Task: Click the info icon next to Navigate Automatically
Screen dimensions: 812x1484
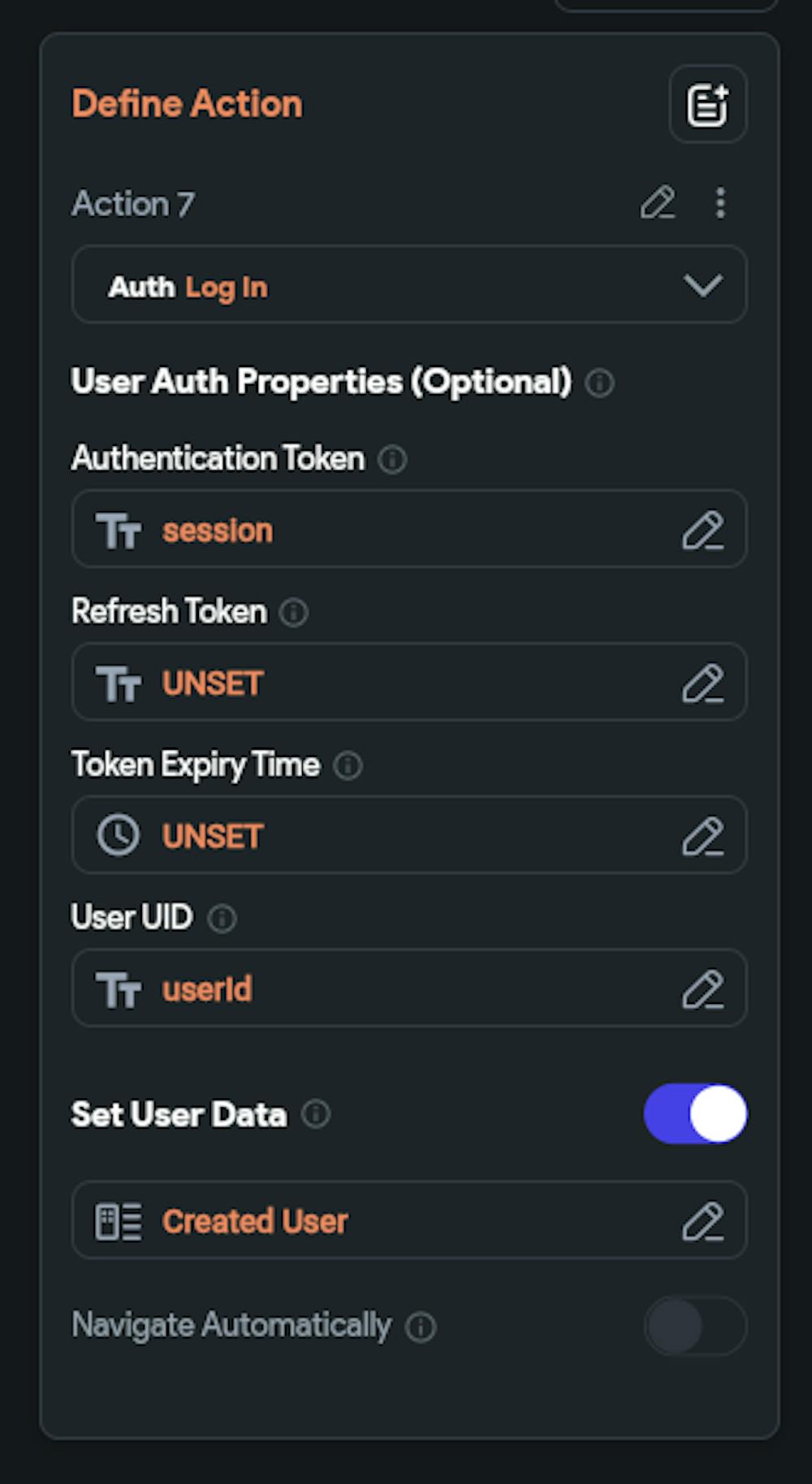Action: (x=421, y=1325)
